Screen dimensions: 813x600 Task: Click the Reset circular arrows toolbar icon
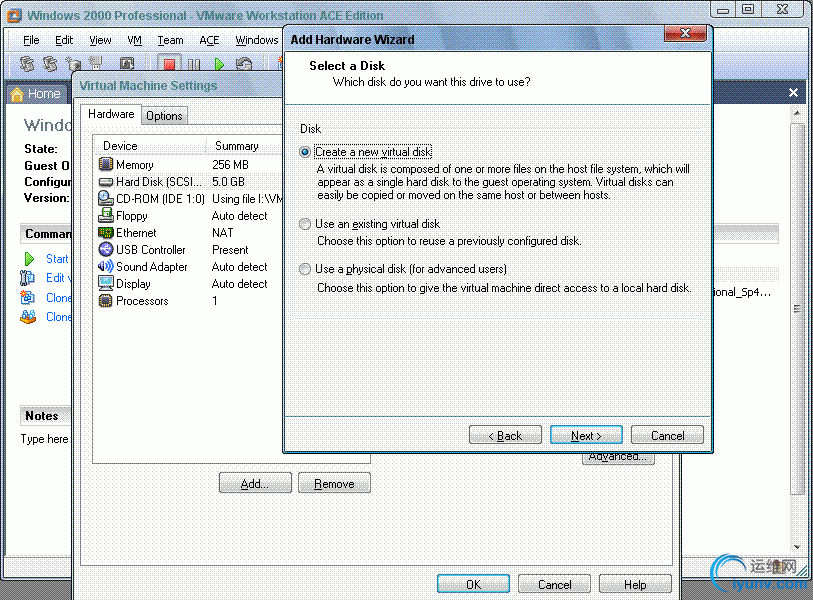[x=244, y=64]
